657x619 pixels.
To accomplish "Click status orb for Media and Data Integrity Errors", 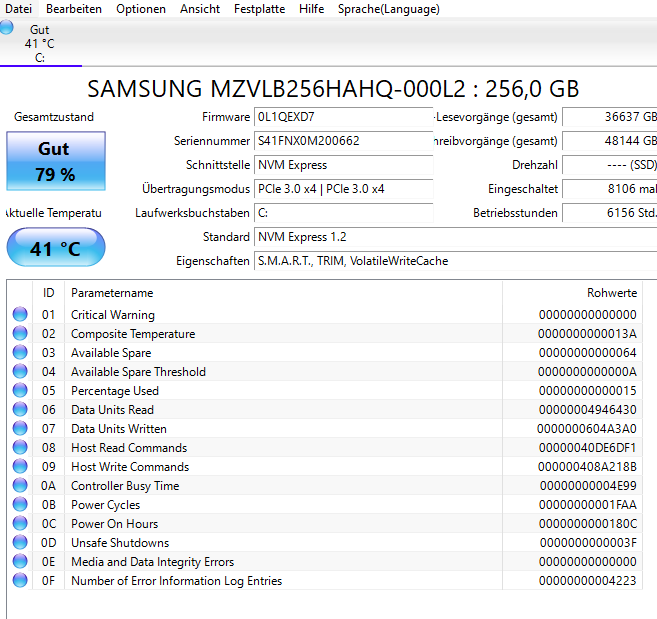I will pyautogui.click(x=20, y=561).
